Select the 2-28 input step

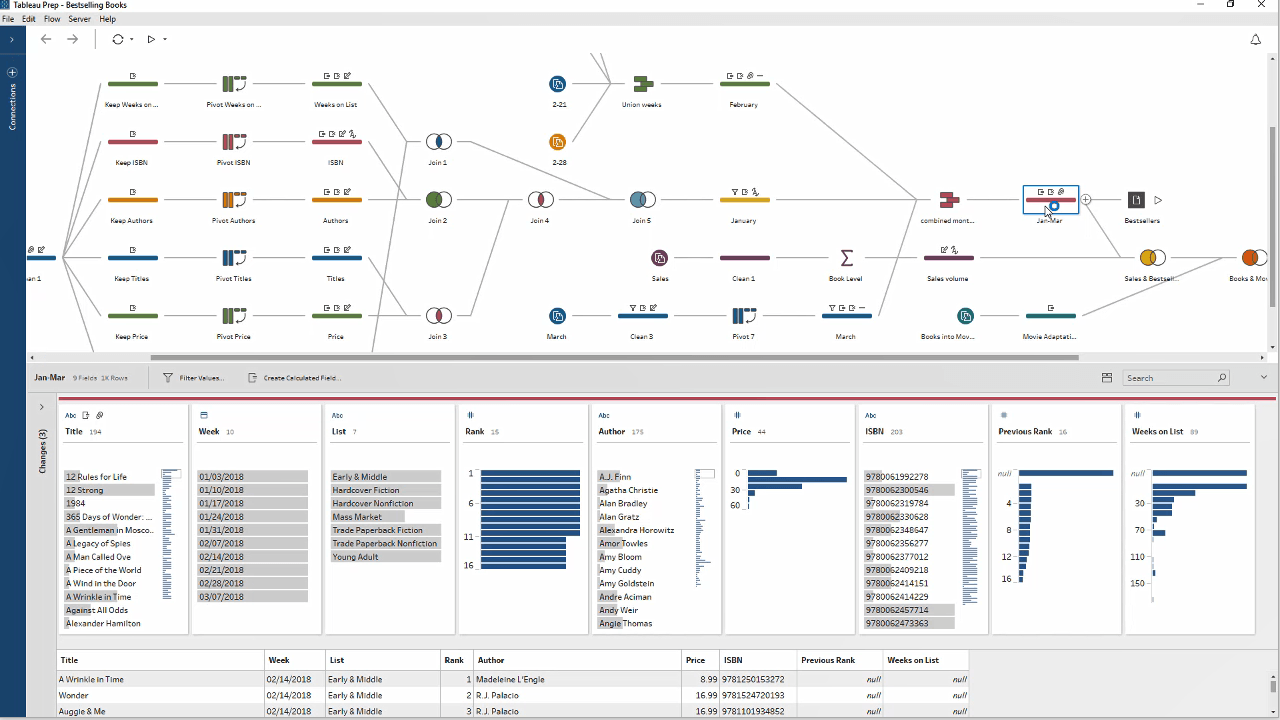point(558,142)
